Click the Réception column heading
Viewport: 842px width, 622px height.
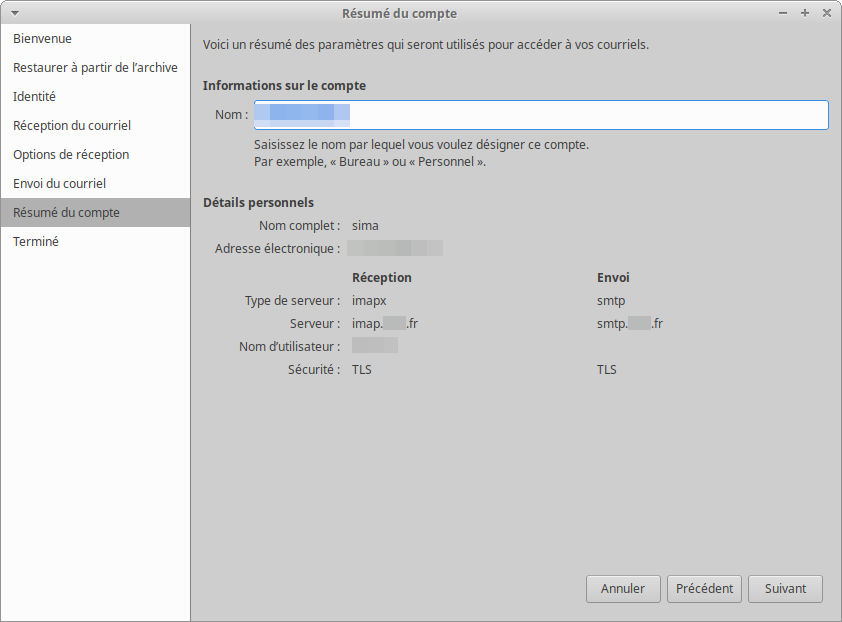pyautogui.click(x=381, y=278)
